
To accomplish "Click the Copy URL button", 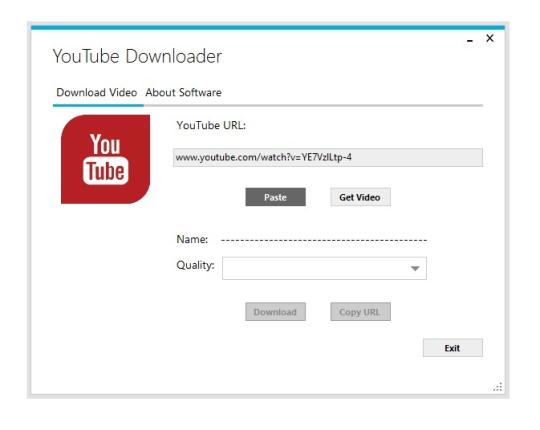I will coord(360,312).
